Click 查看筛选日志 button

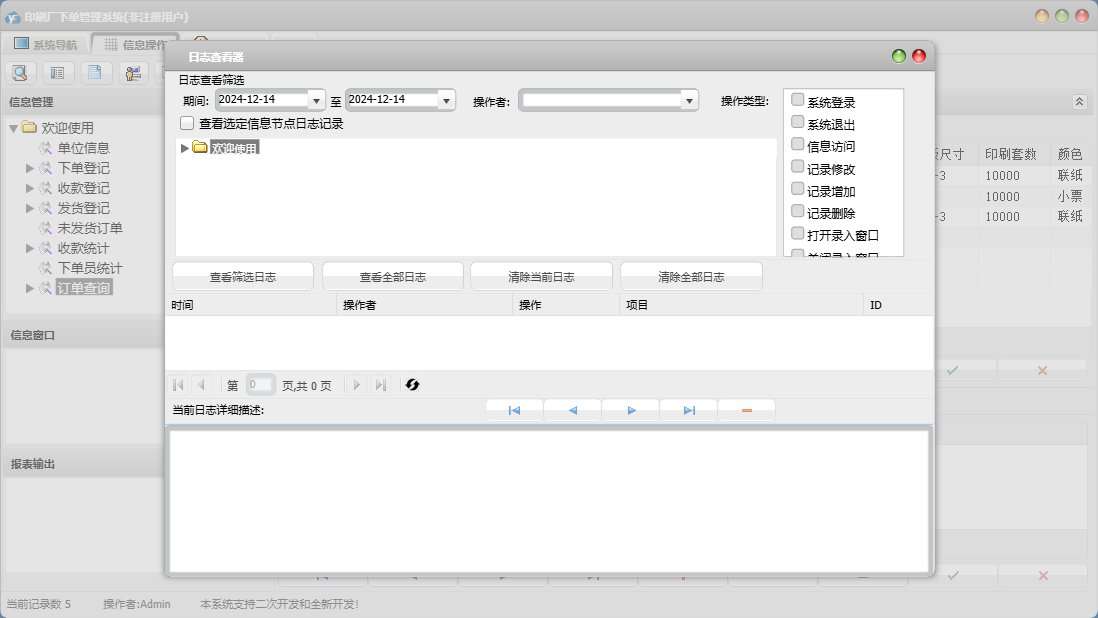[243, 276]
